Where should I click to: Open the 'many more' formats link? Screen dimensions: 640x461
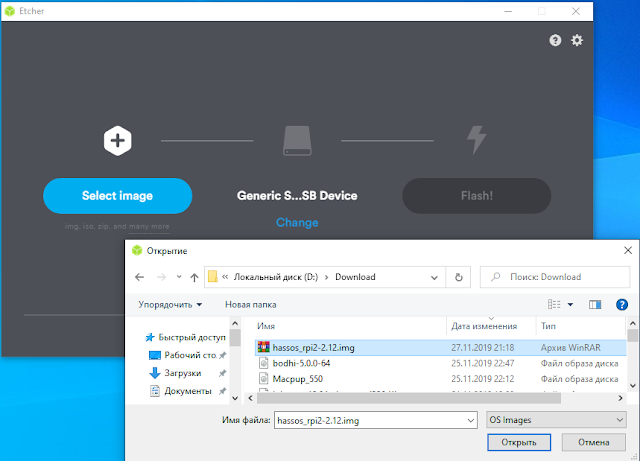coord(149,226)
